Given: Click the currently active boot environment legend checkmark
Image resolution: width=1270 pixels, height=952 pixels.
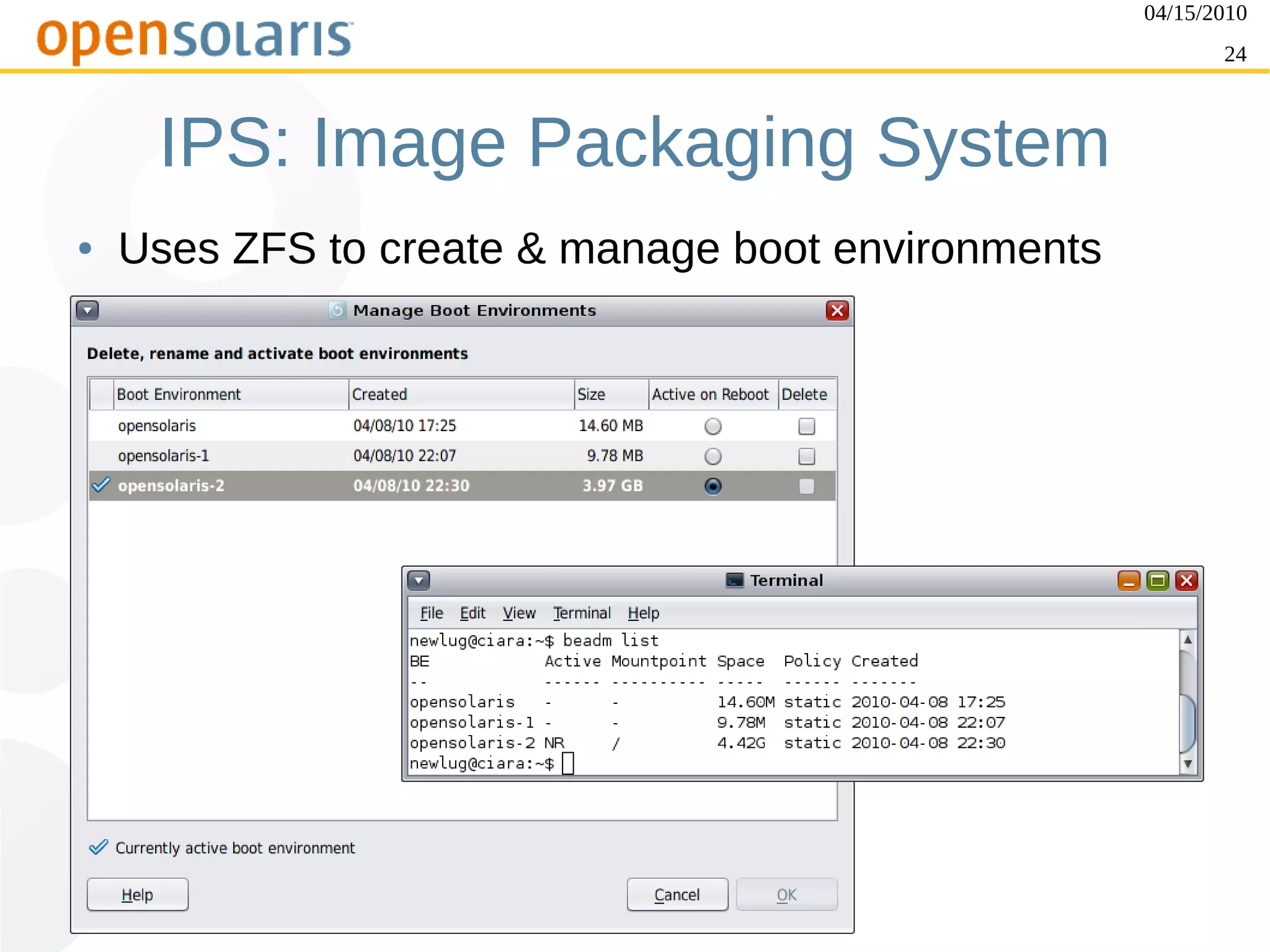Looking at the screenshot, I should click(99, 847).
